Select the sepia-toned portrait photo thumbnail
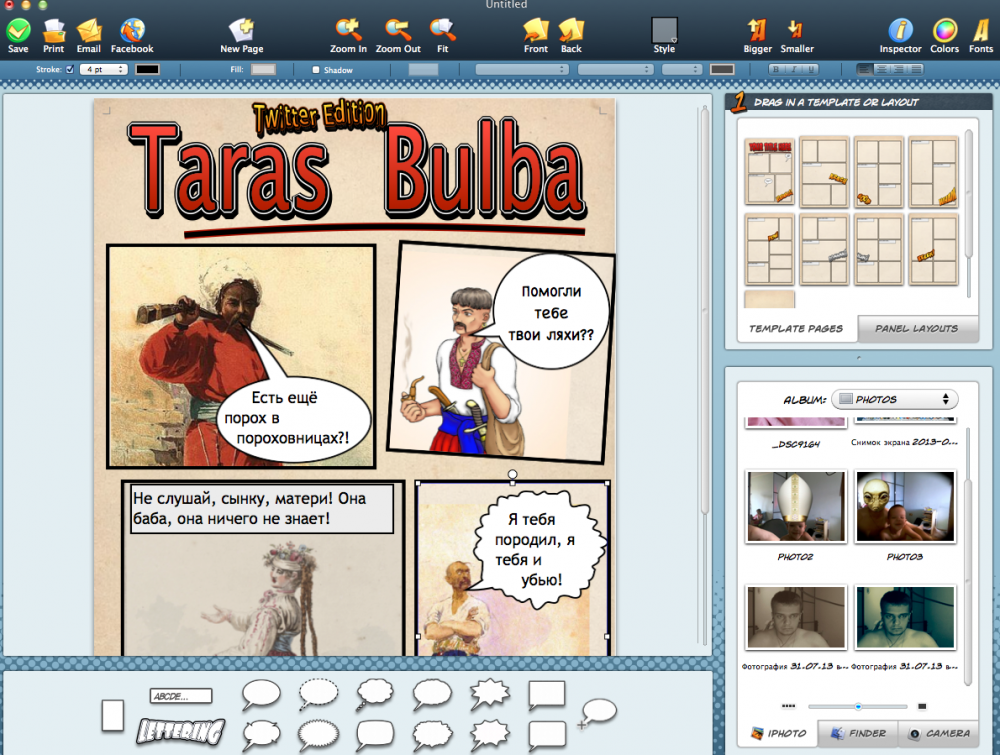Screen dimensions: 1000x755 coord(796,617)
